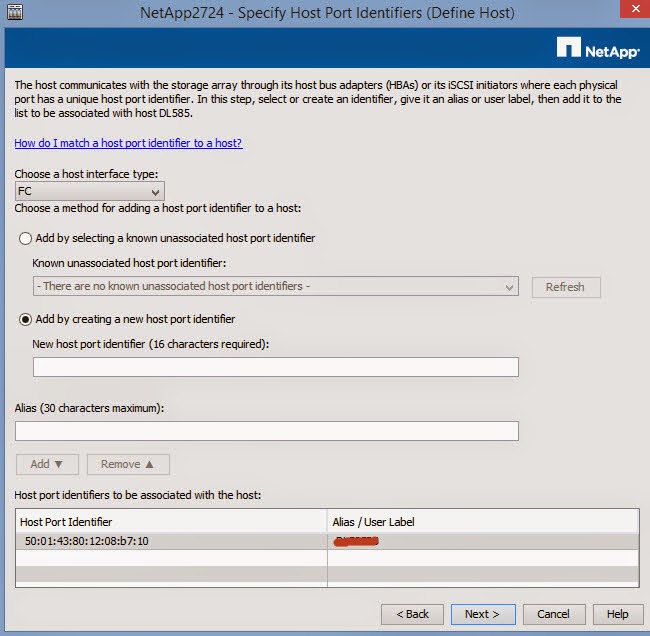Go back with the < Back button
The height and width of the screenshot is (636, 650).
click(x=412, y=614)
